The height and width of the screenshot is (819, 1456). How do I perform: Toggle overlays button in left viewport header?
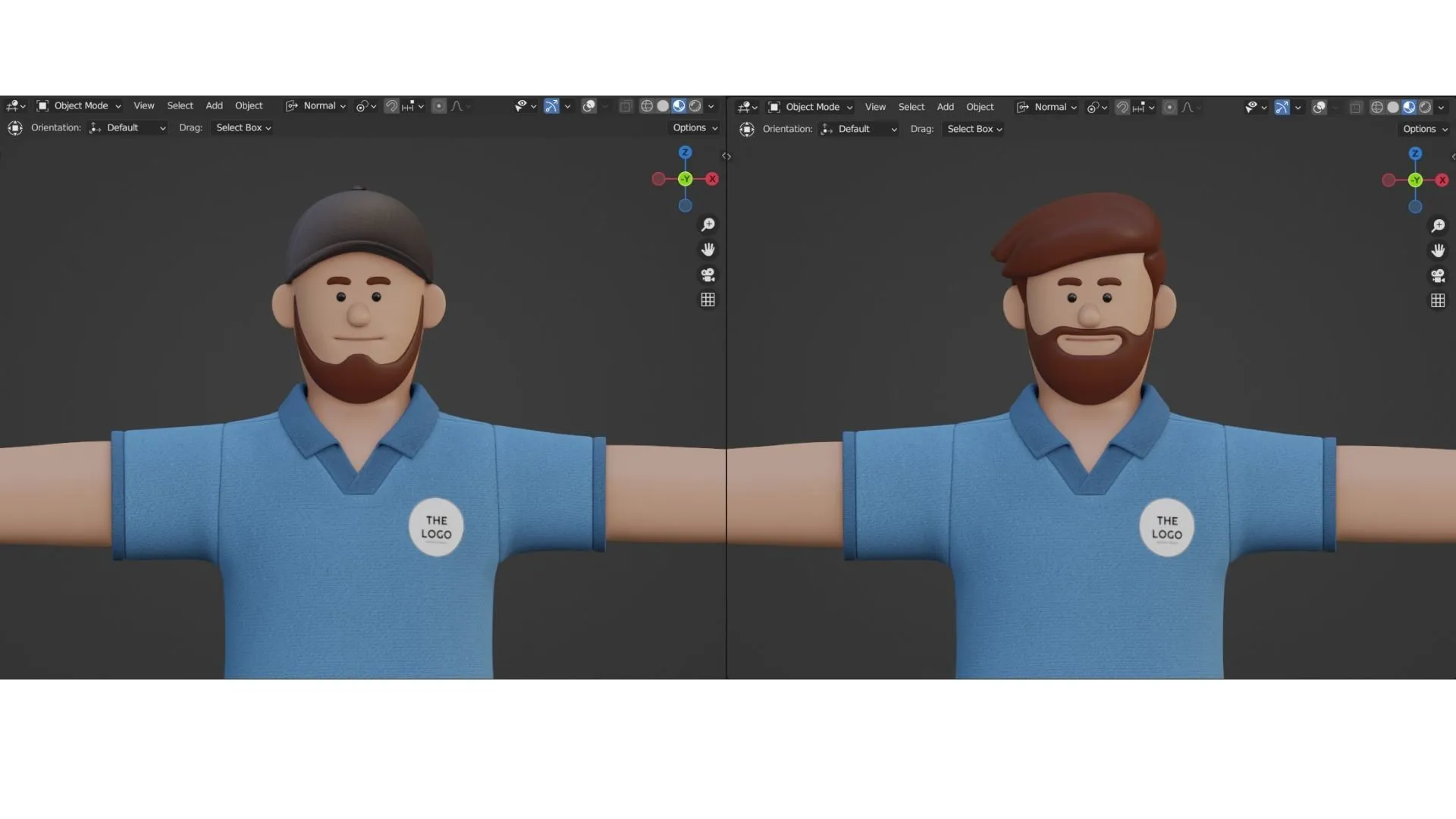click(x=589, y=106)
